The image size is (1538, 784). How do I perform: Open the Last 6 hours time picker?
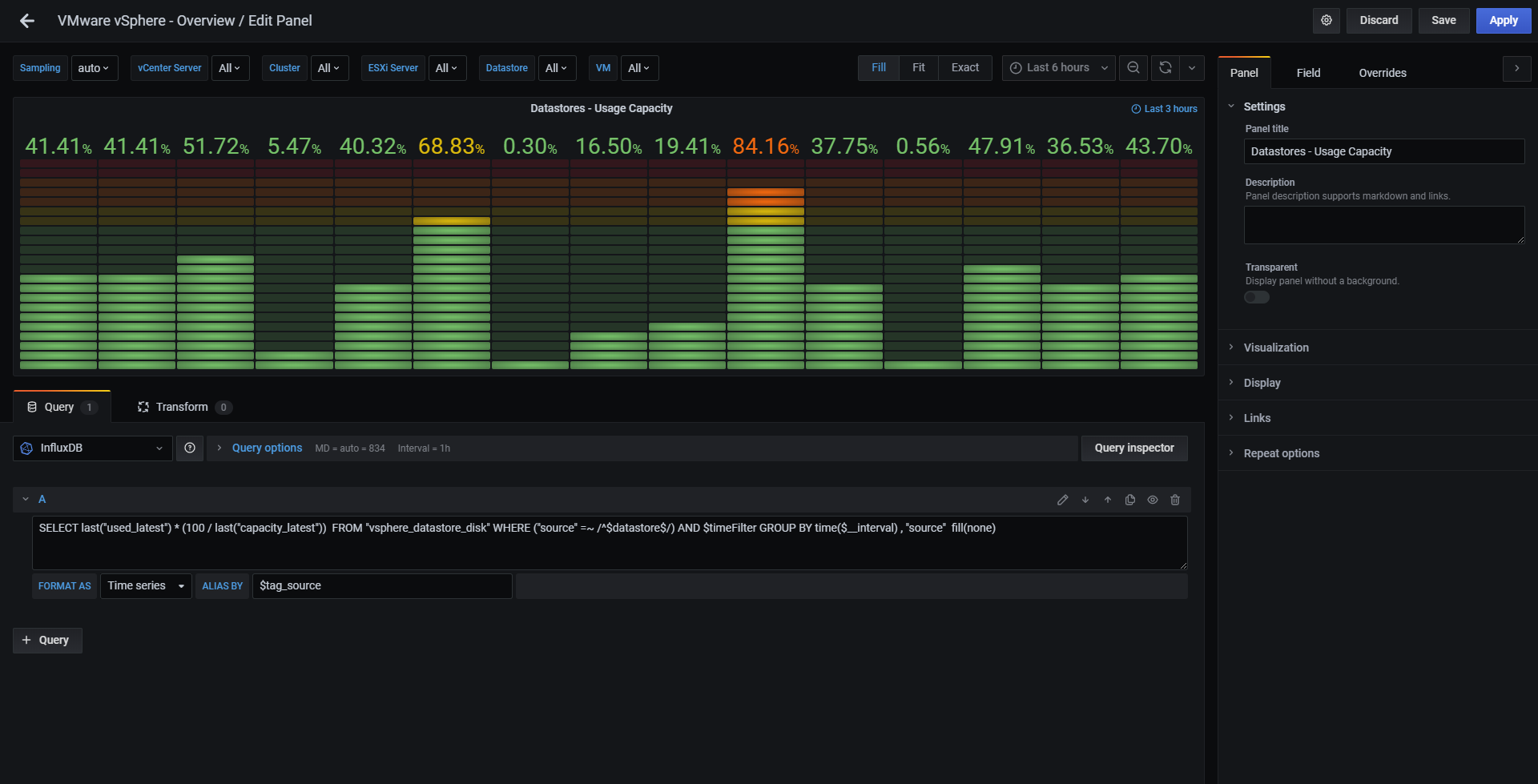pos(1059,68)
